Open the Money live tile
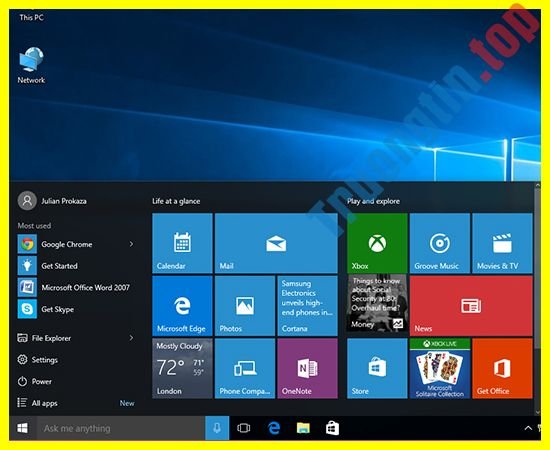The height and width of the screenshot is (450, 550). pyautogui.click(x=377, y=303)
